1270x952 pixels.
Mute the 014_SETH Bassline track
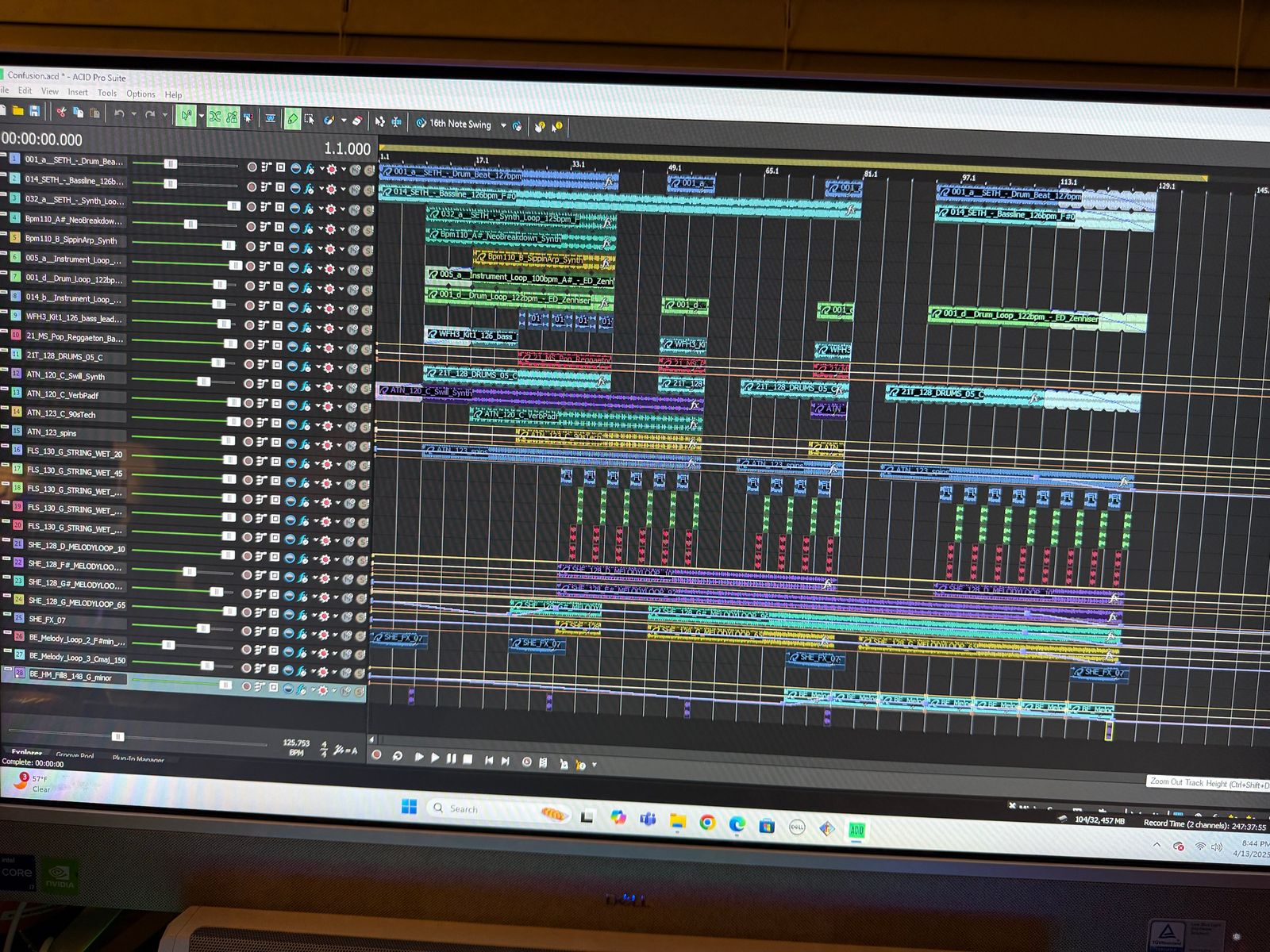[354, 190]
